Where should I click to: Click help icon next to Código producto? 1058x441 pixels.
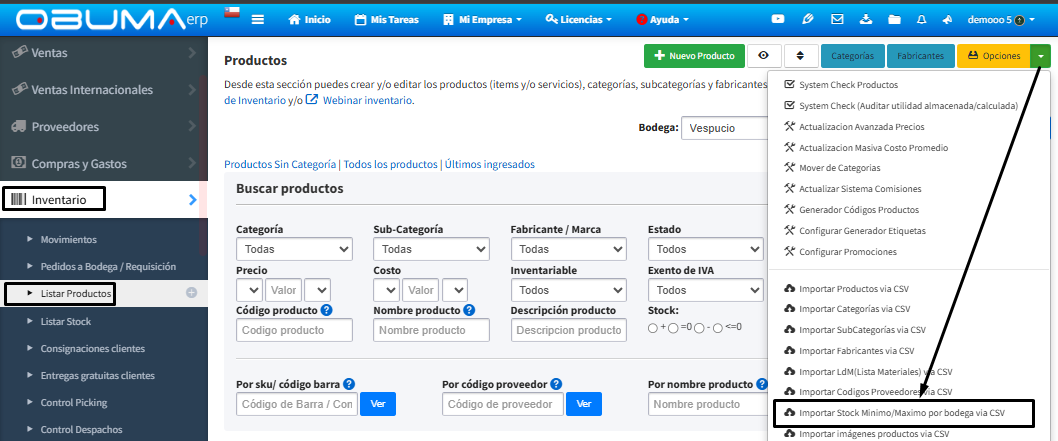point(327,310)
